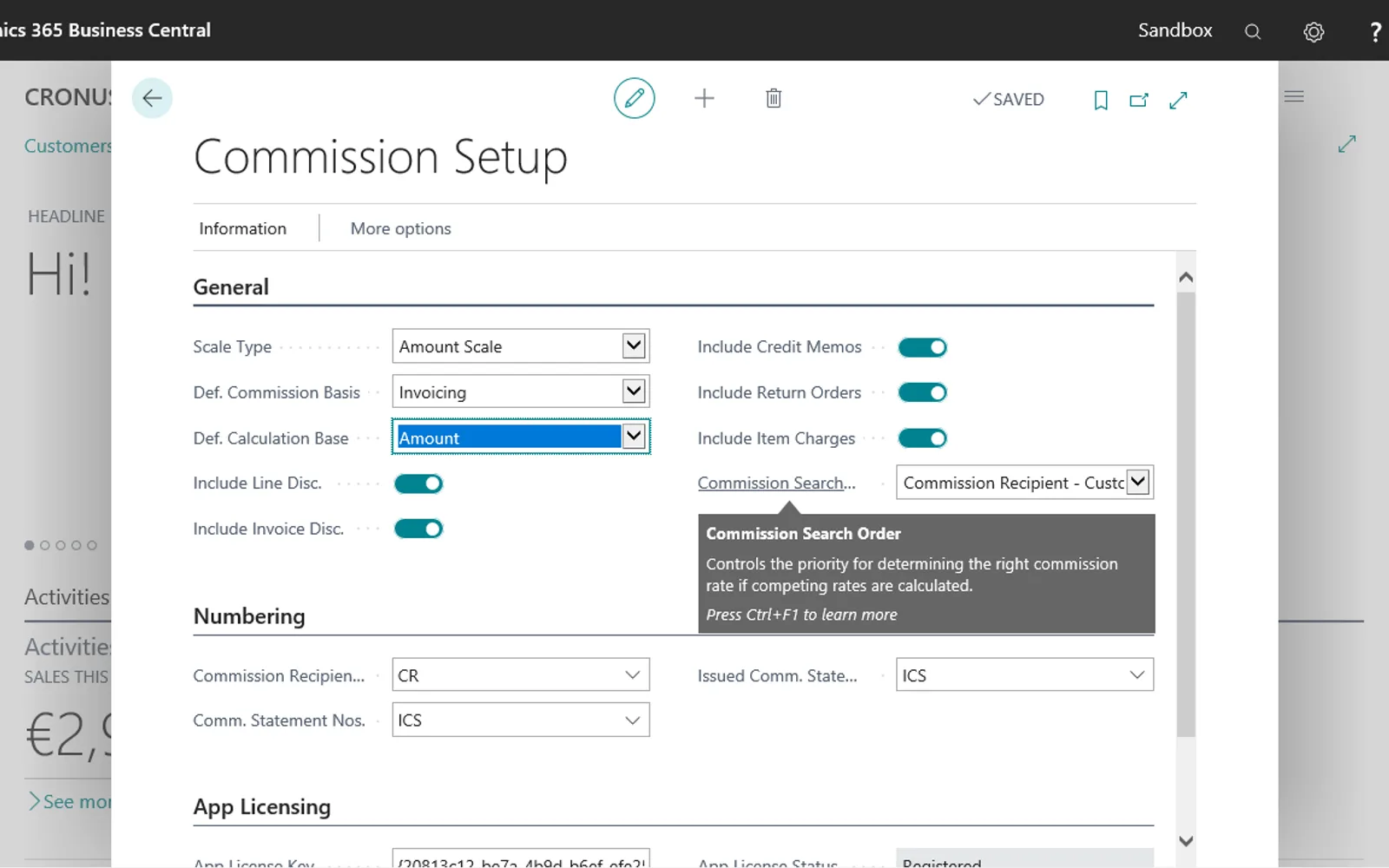Toggle Include Return Orders switch
Screen dimensions: 1389x868
coord(922,392)
